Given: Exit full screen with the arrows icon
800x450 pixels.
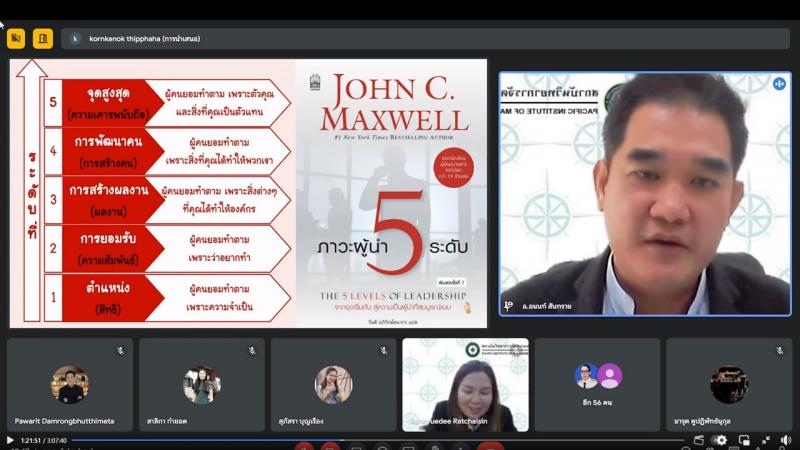Looking at the screenshot, I should (x=765, y=440).
